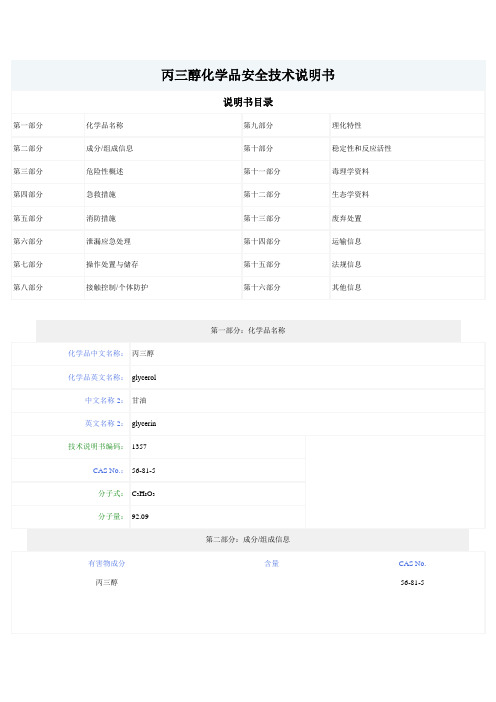Click the value glycerin
Viewport: 496px width, 702px height.
tap(144, 424)
